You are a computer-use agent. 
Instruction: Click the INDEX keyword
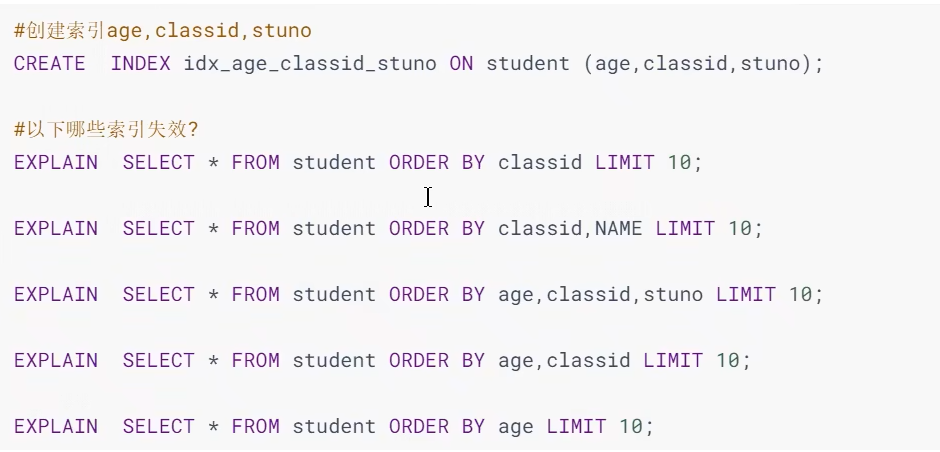[x=140, y=63]
